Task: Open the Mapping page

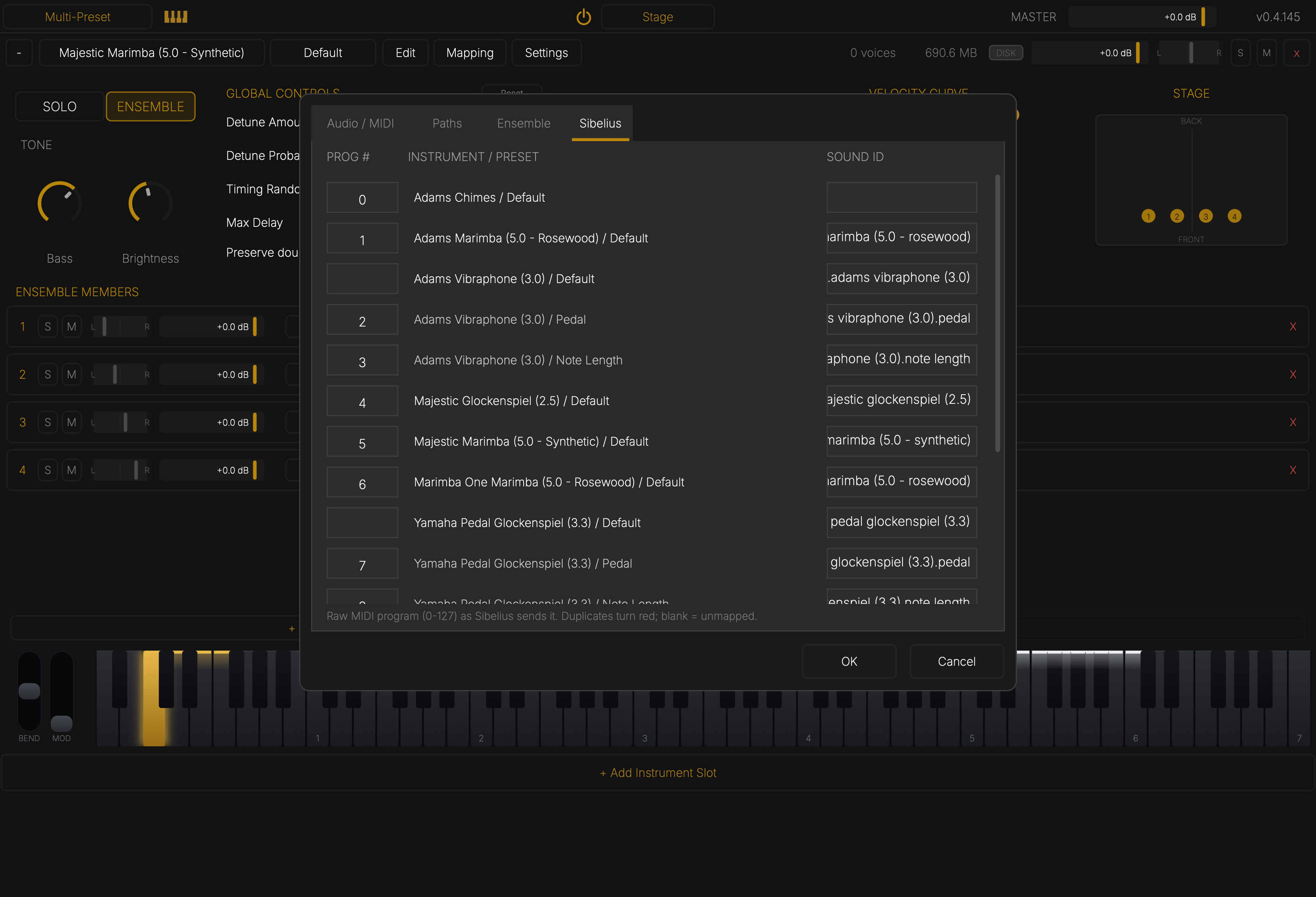Action: 470,53
